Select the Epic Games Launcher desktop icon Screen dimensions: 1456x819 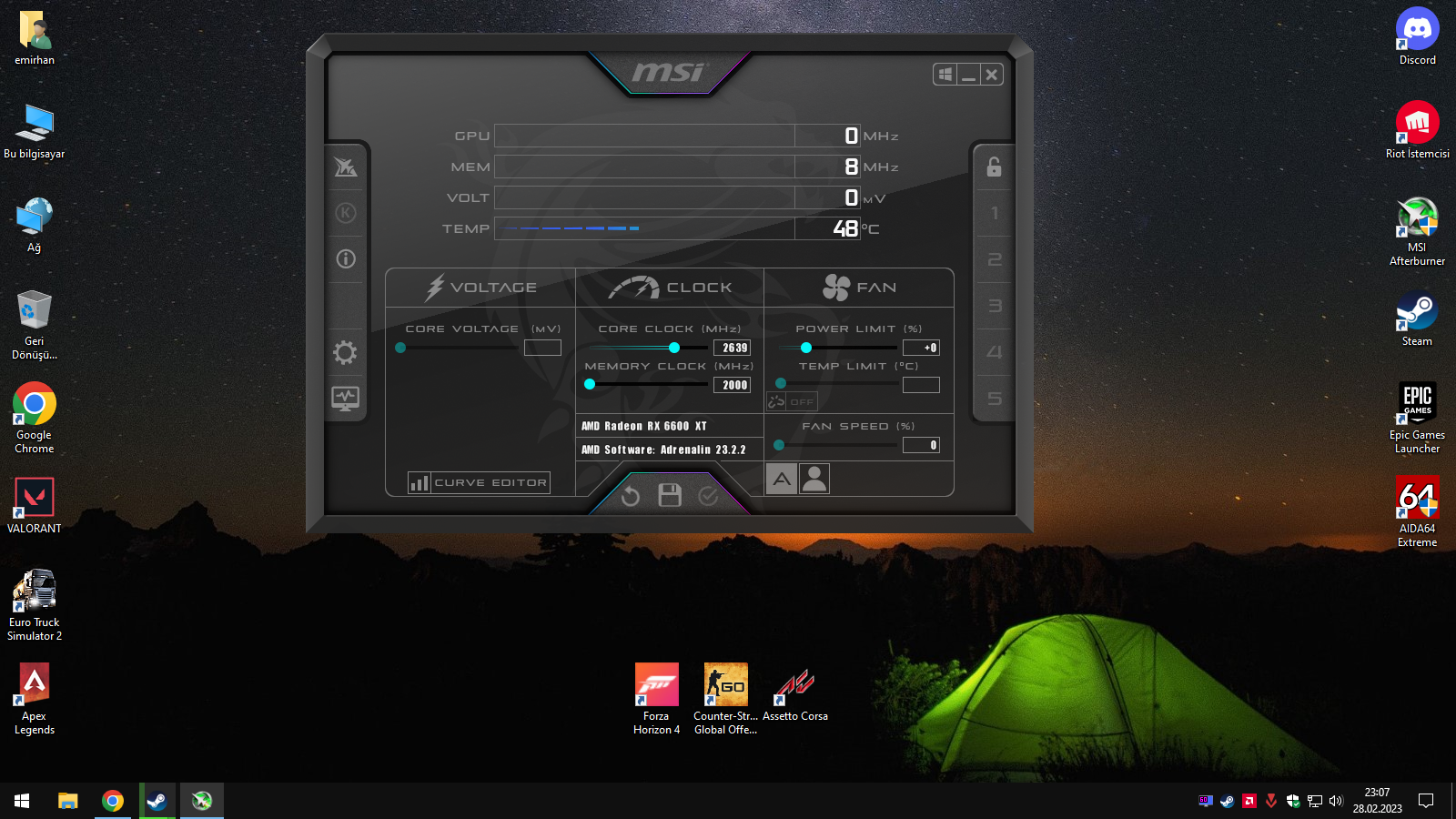(1418, 418)
